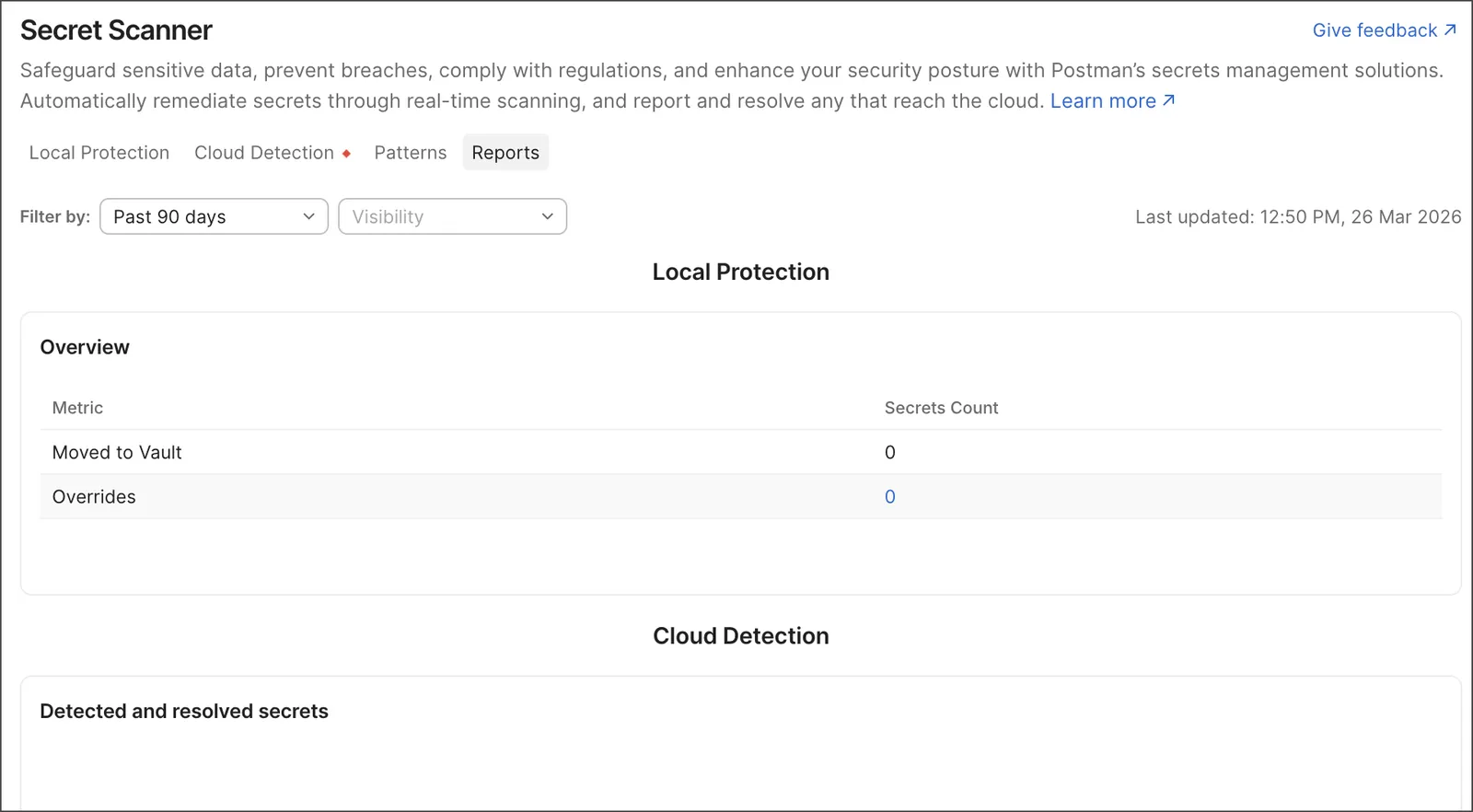Click the Overrides row label
The height and width of the screenshot is (812, 1473).
[x=94, y=497]
